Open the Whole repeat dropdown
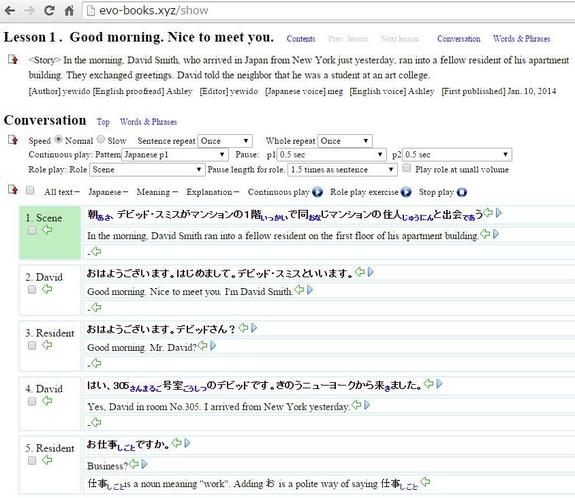 [x=345, y=141]
